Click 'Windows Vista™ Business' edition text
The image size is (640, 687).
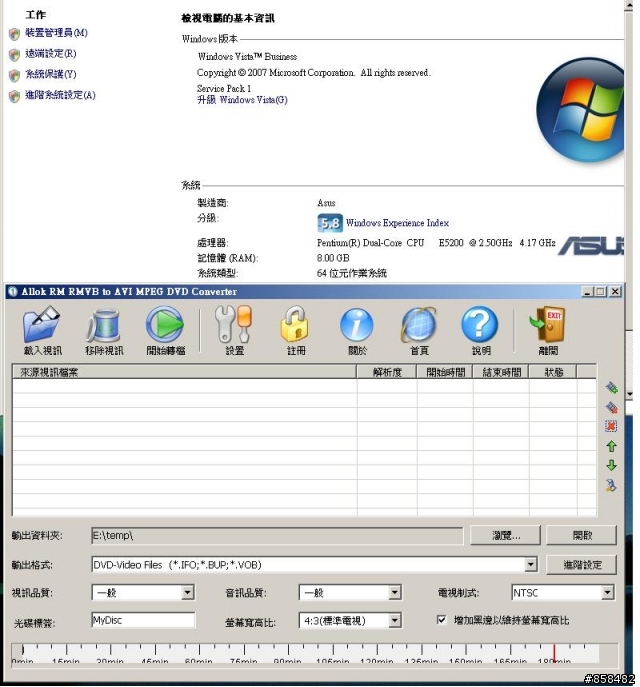coord(247,57)
